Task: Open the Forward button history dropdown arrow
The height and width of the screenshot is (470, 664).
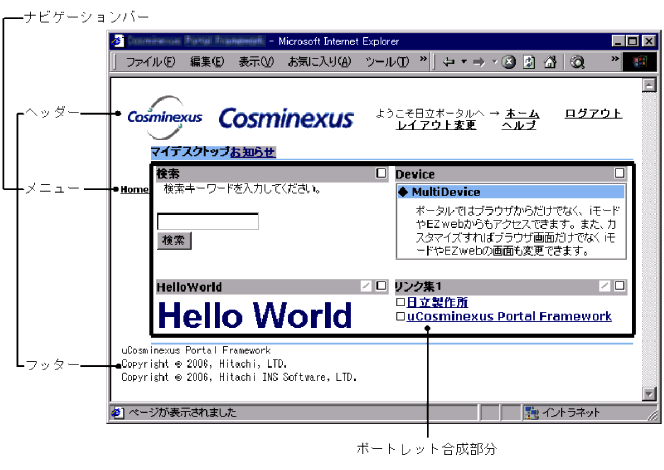Action: [x=494, y=62]
